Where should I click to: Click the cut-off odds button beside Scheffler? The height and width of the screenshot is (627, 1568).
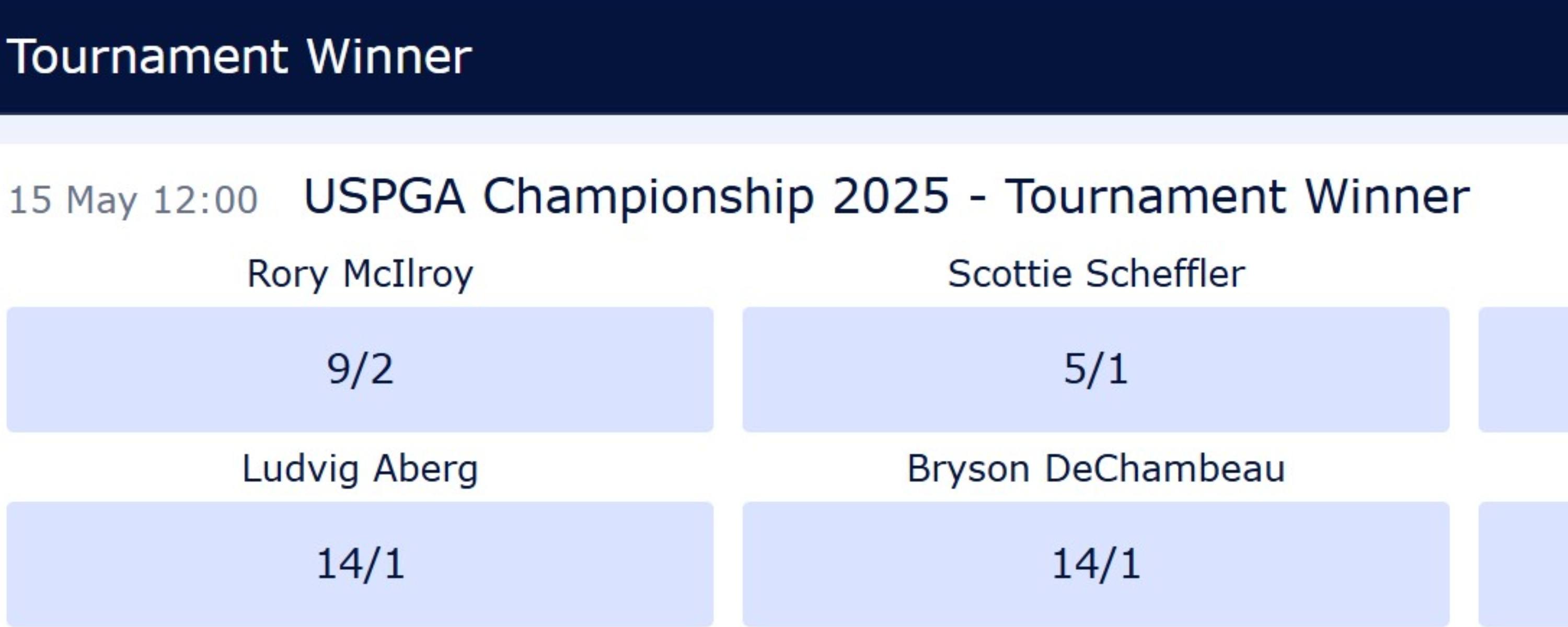pyautogui.click(x=1524, y=369)
